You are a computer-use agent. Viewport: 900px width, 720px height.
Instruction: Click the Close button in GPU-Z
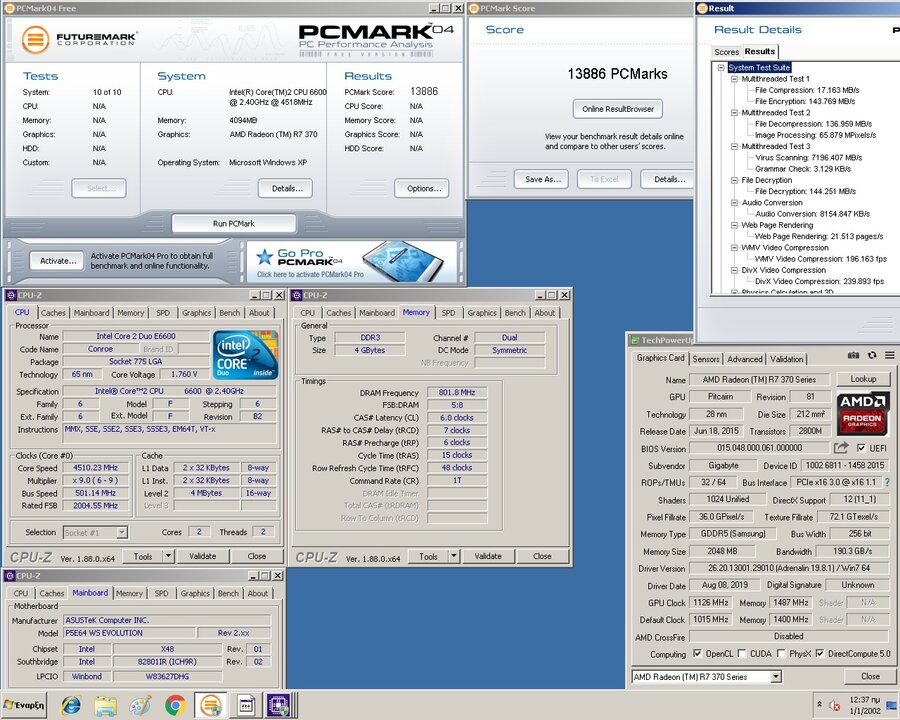click(870, 676)
